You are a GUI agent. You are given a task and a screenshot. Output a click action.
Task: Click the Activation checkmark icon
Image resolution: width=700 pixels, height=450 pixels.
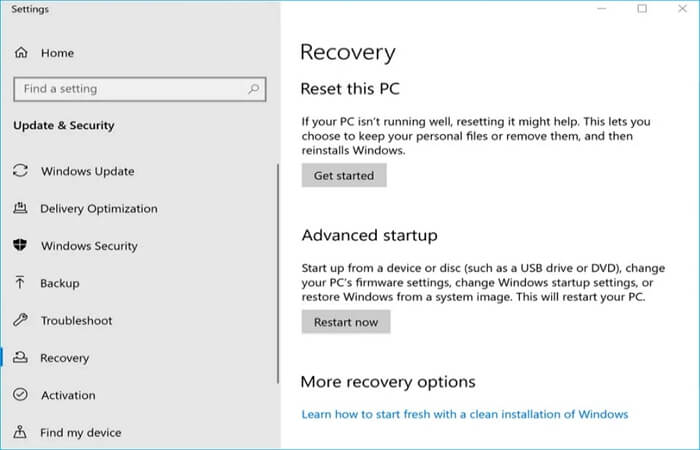pos(20,395)
